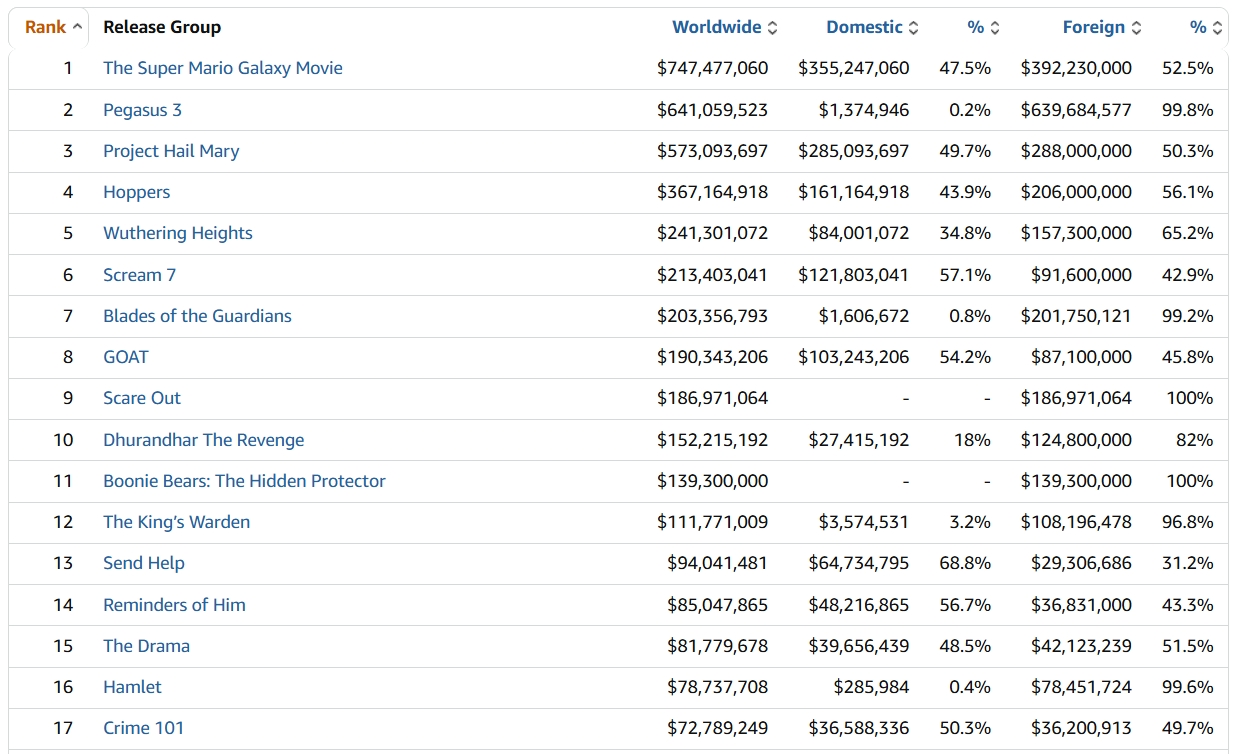Select Boonie Bears: The Hidden Protector
This screenshot has height=754, width=1236.
tap(244, 481)
